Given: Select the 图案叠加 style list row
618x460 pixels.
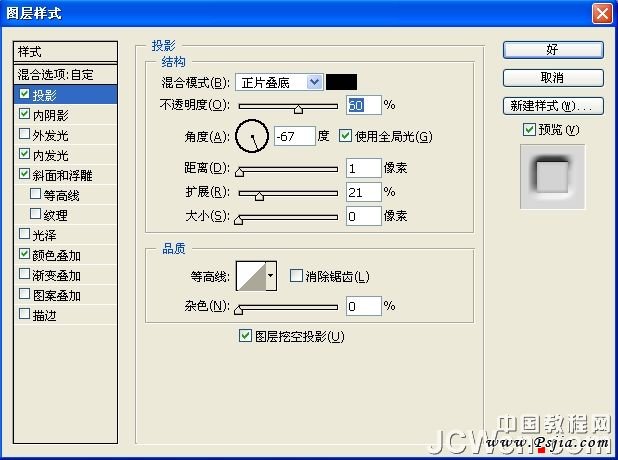Looking at the screenshot, I should 65,295.
